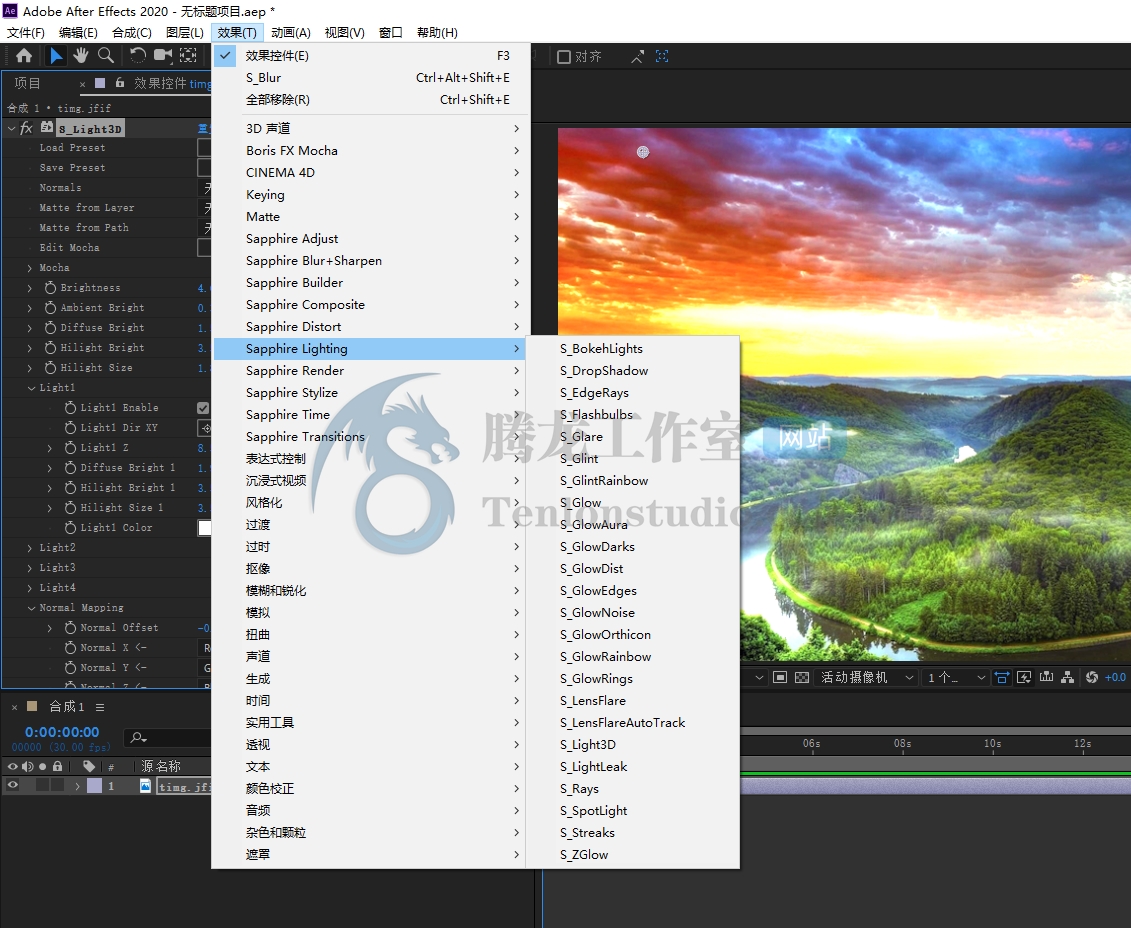The image size is (1131, 928).
Task: Collapse the Light1 property group
Action: pos(31,388)
